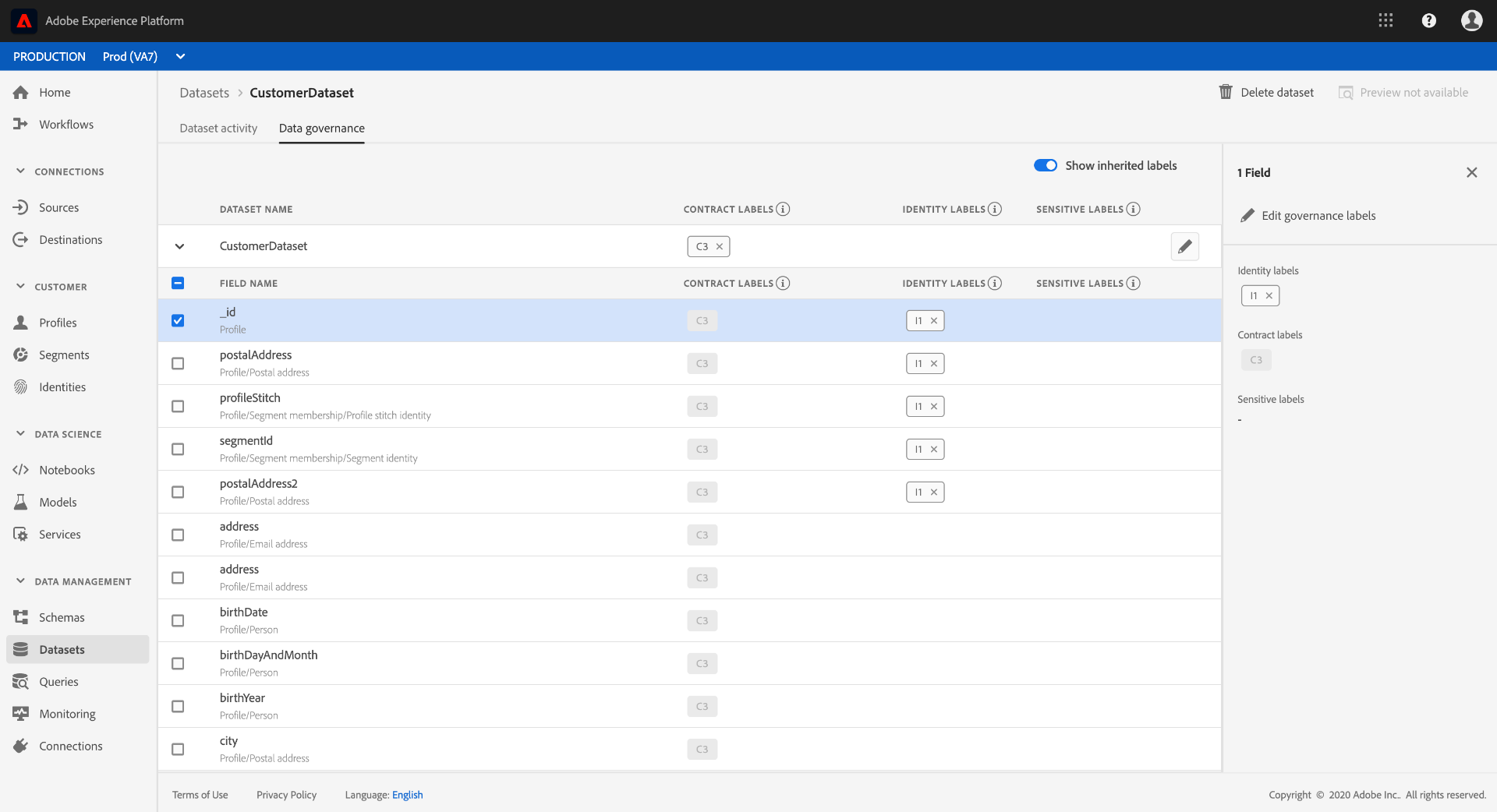Click Delete dataset button
The width and height of the screenshot is (1497, 812).
tap(1266, 93)
